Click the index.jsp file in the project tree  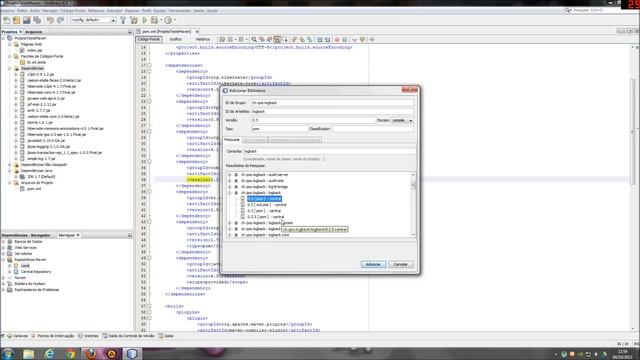34,50
